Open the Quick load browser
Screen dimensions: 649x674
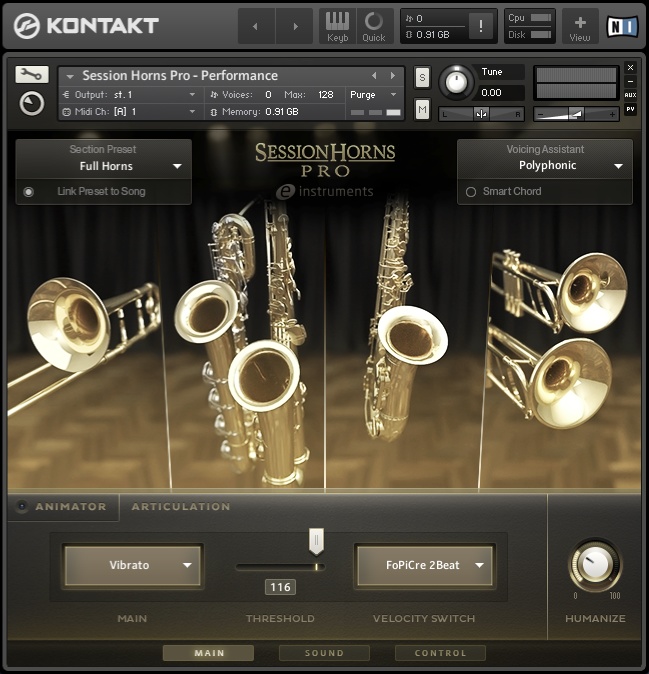(374, 27)
